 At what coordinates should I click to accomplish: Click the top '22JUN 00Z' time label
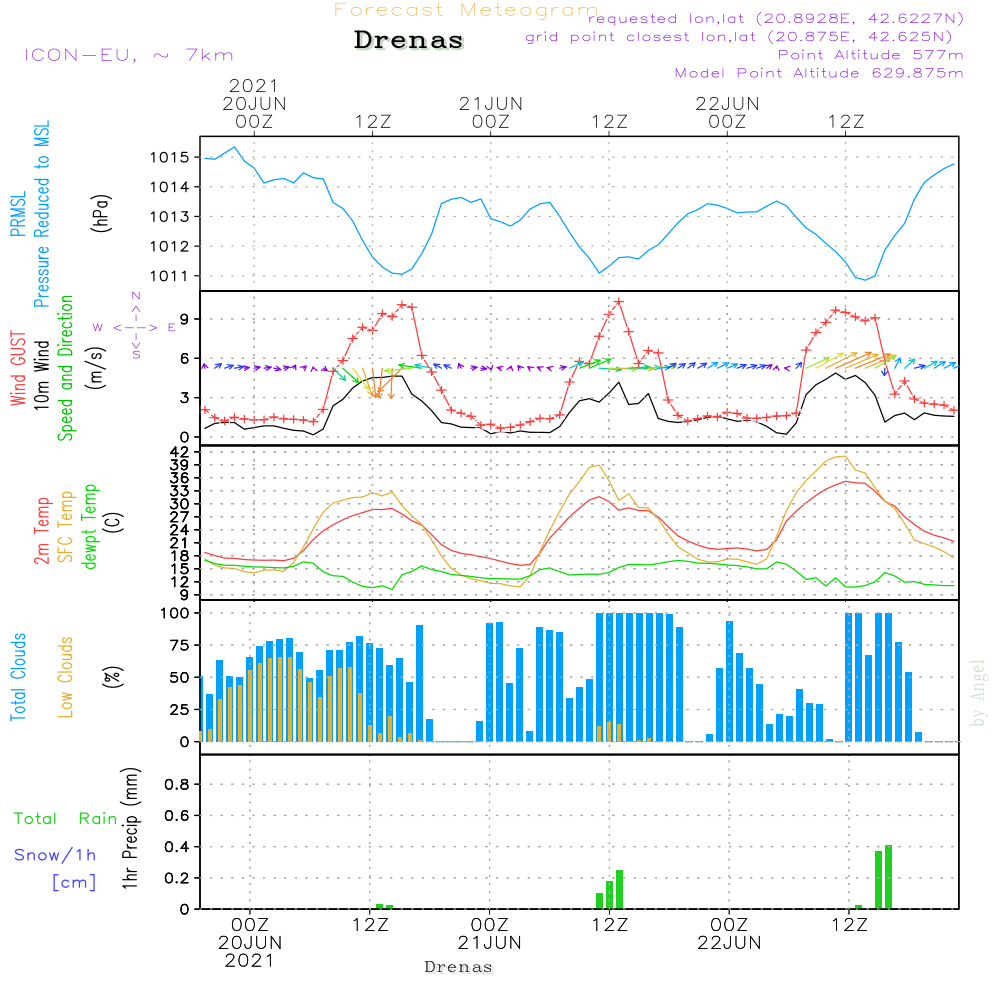click(x=727, y=113)
